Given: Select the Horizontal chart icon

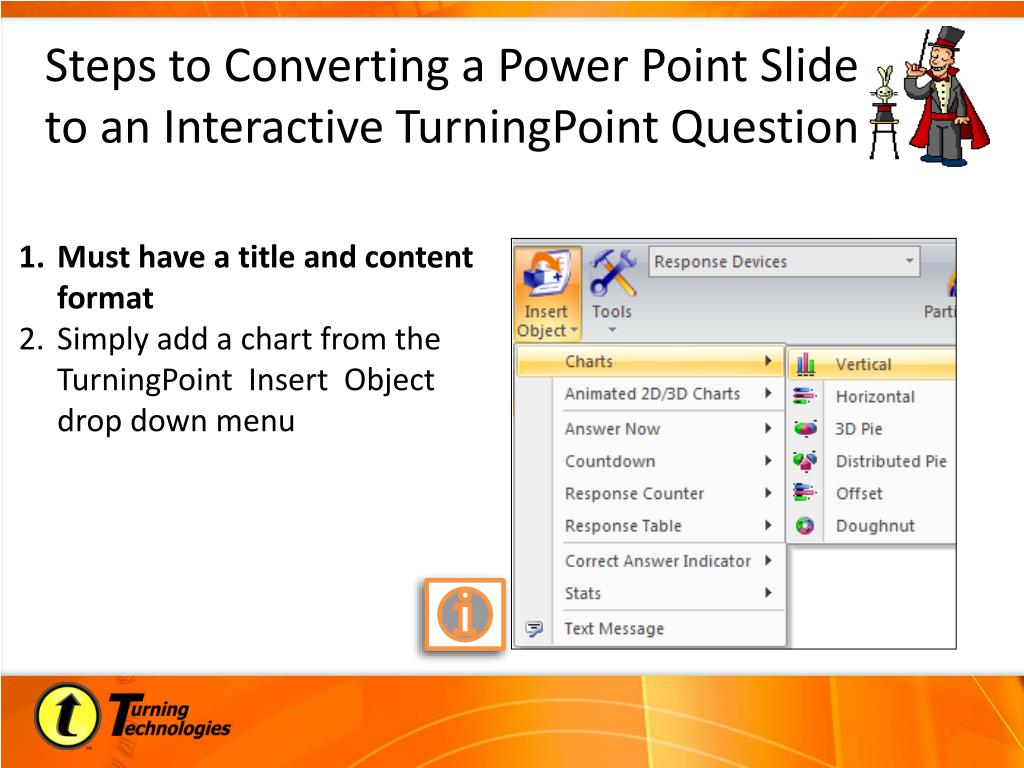Looking at the screenshot, I should 805,396.
